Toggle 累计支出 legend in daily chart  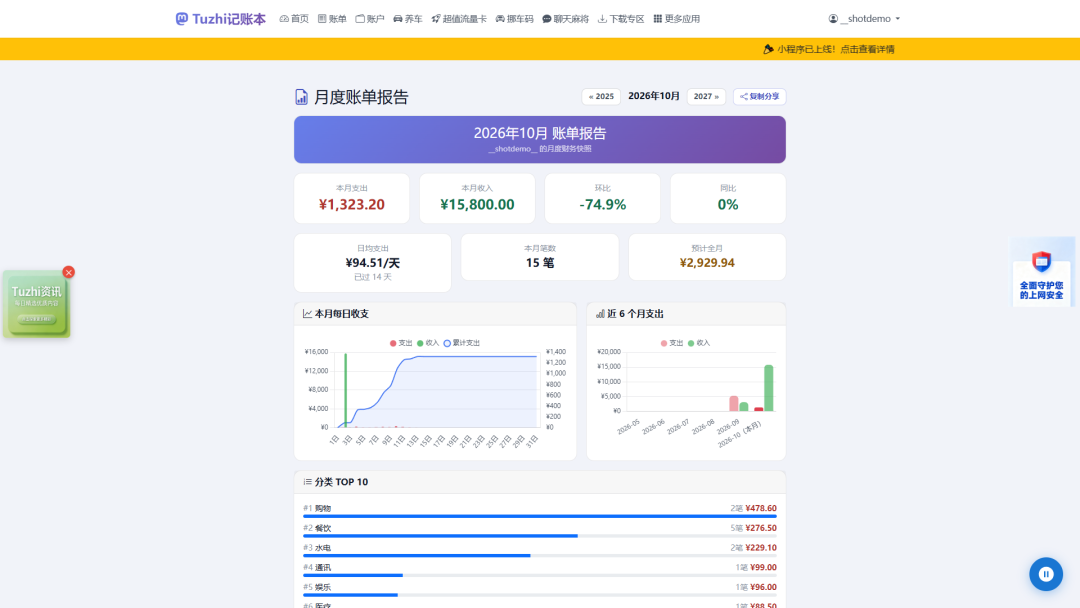pos(461,343)
